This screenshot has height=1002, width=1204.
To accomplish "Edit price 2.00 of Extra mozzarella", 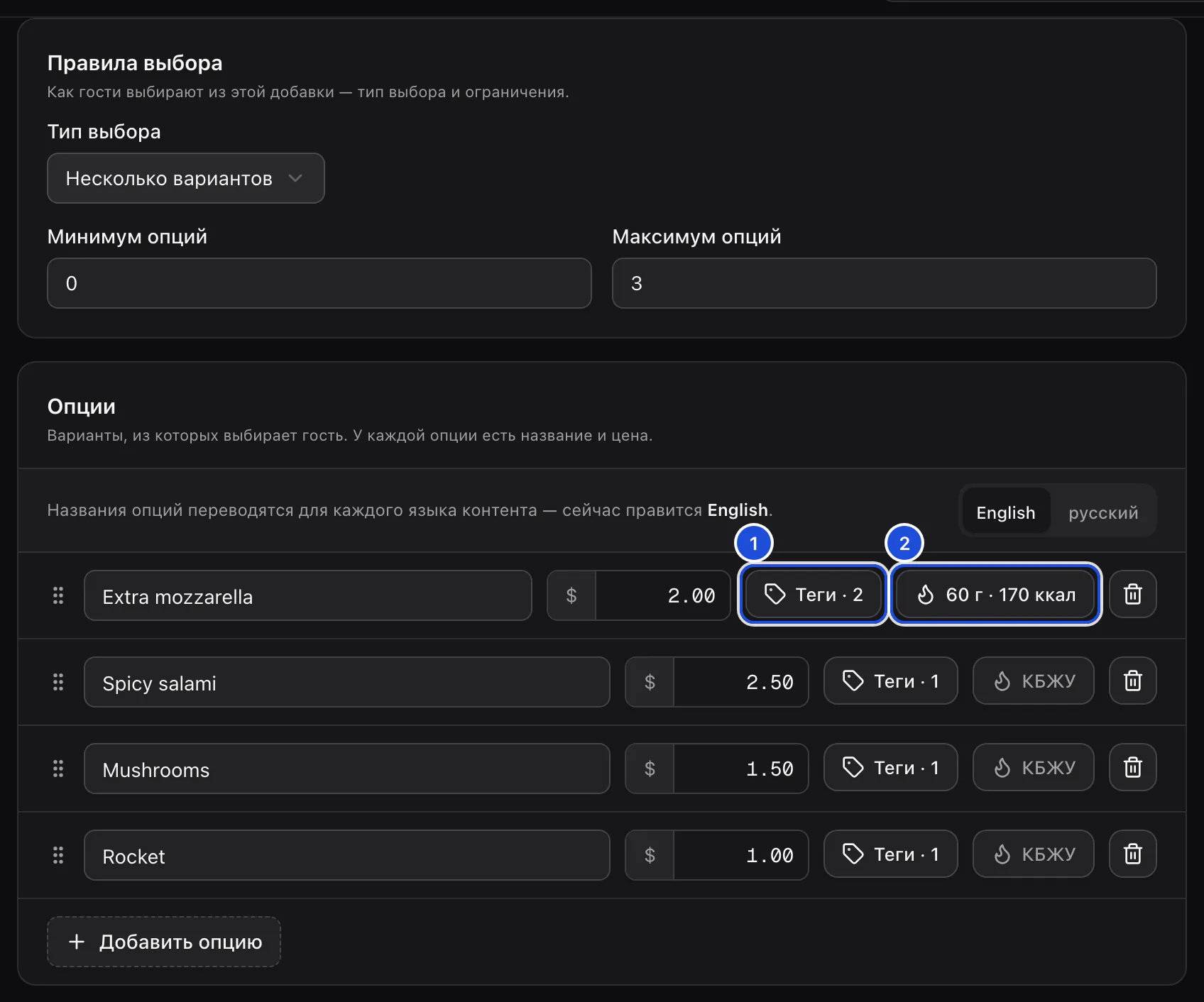I will tap(663, 595).
